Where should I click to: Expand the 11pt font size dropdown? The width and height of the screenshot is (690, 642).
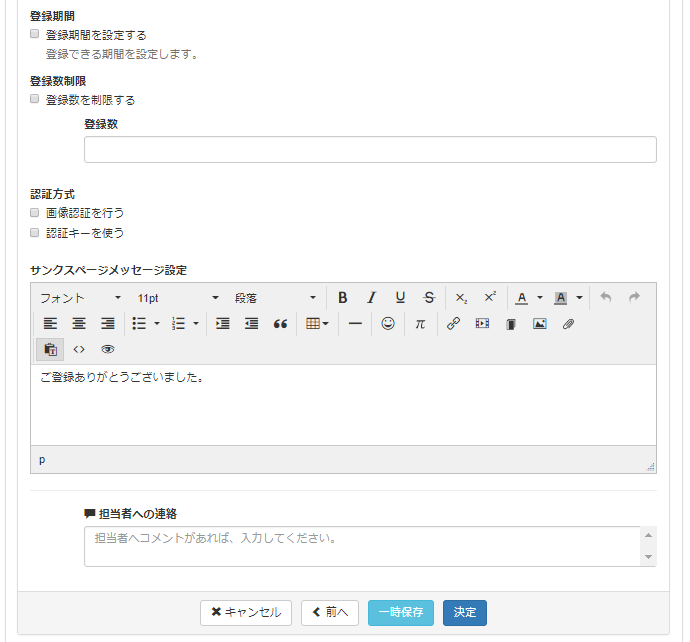[178, 298]
